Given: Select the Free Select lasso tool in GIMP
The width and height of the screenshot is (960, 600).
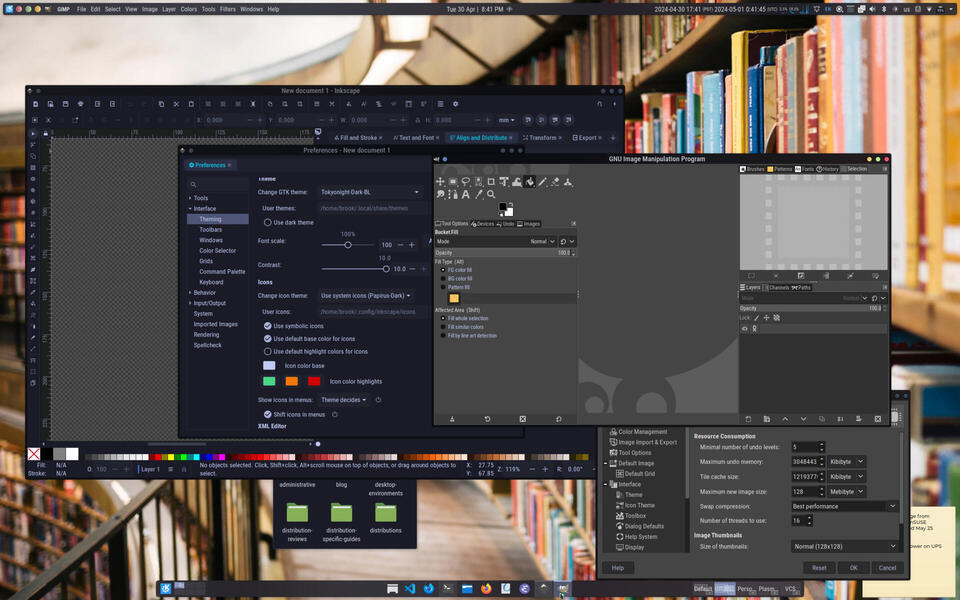Looking at the screenshot, I should coord(466,182).
